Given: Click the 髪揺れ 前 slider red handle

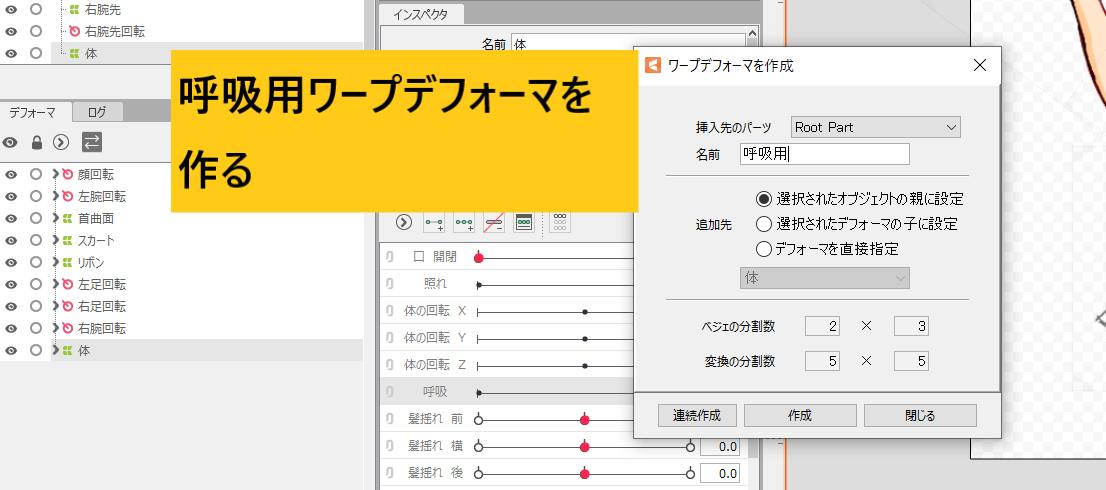Looking at the screenshot, I should point(585,420).
